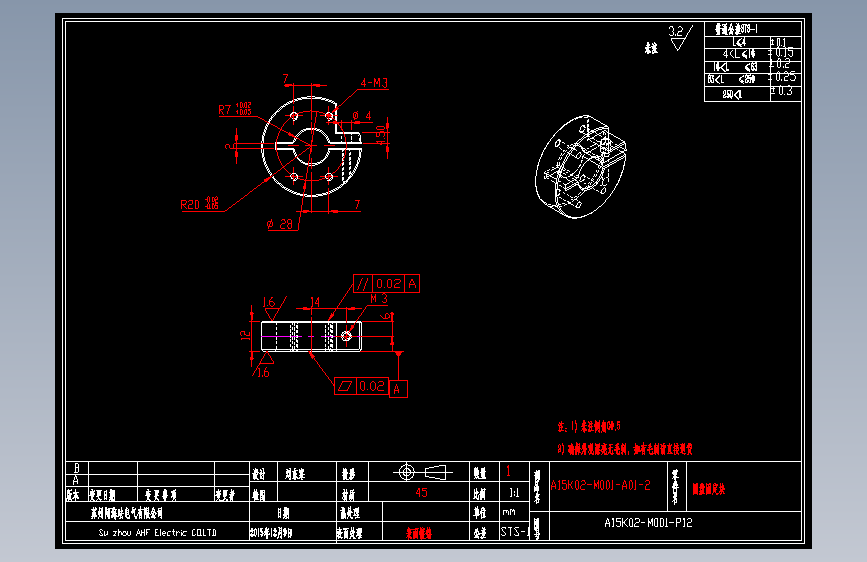
Task: Select the ø 28 diameter dimension
Action: point(280,224)
